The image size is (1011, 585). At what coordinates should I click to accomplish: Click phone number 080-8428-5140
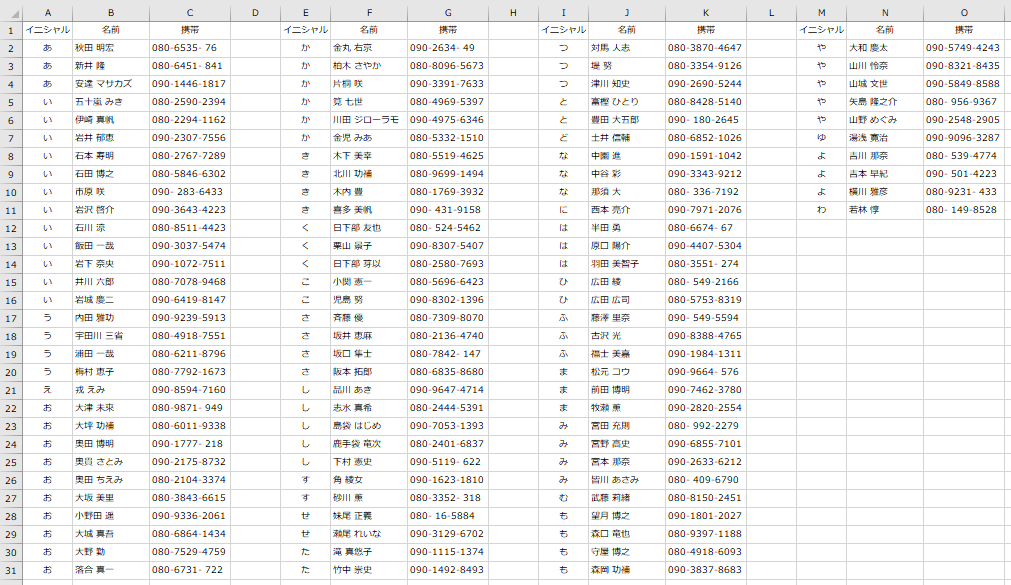(706, 102)
